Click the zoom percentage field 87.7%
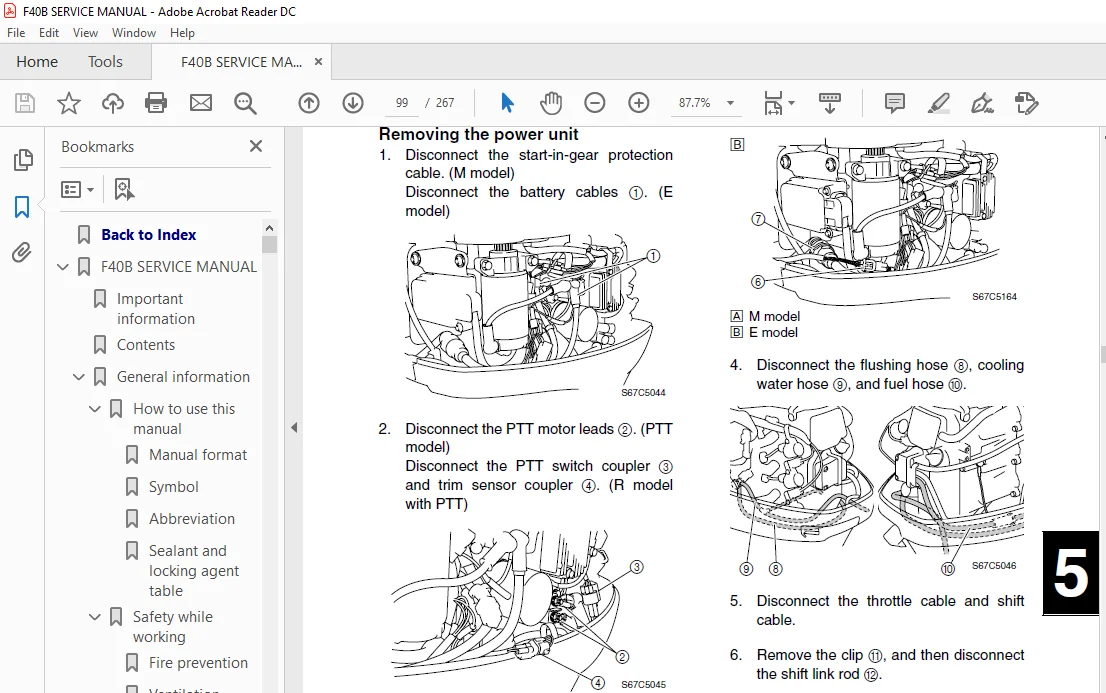The height and width of the screenshot is (693, 1106). pyautogui.click(x=695, y=103)
